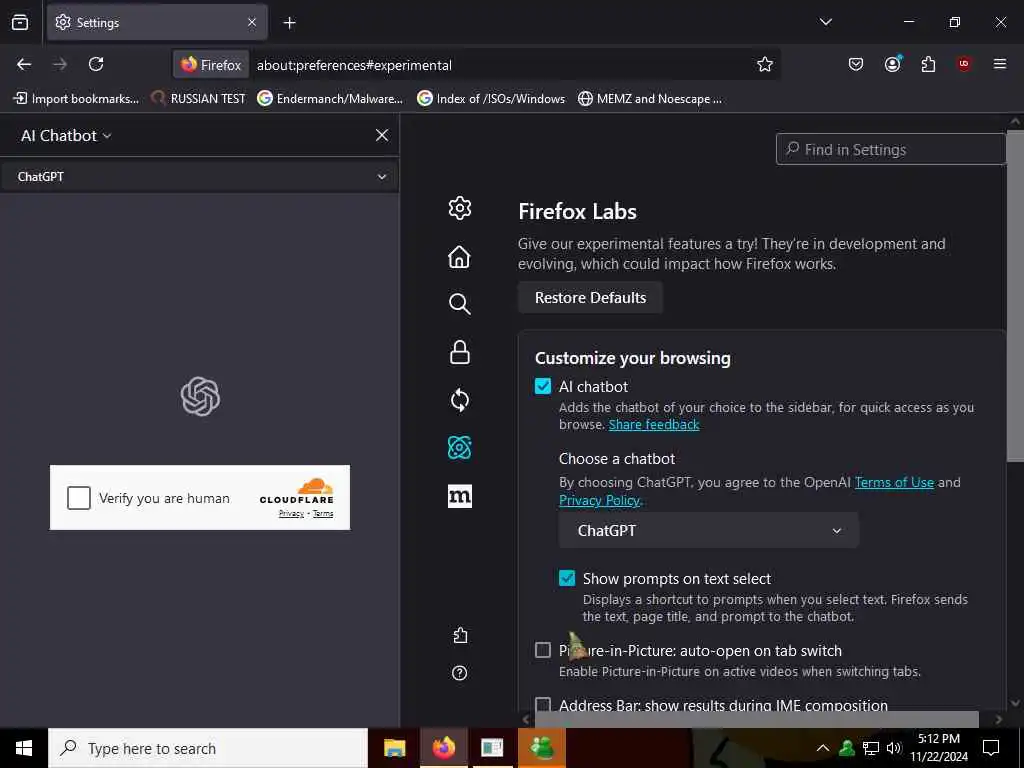Click the Windows taskbar search box
The height and width of the screenshot is (768, 1024).
point(208,748)
